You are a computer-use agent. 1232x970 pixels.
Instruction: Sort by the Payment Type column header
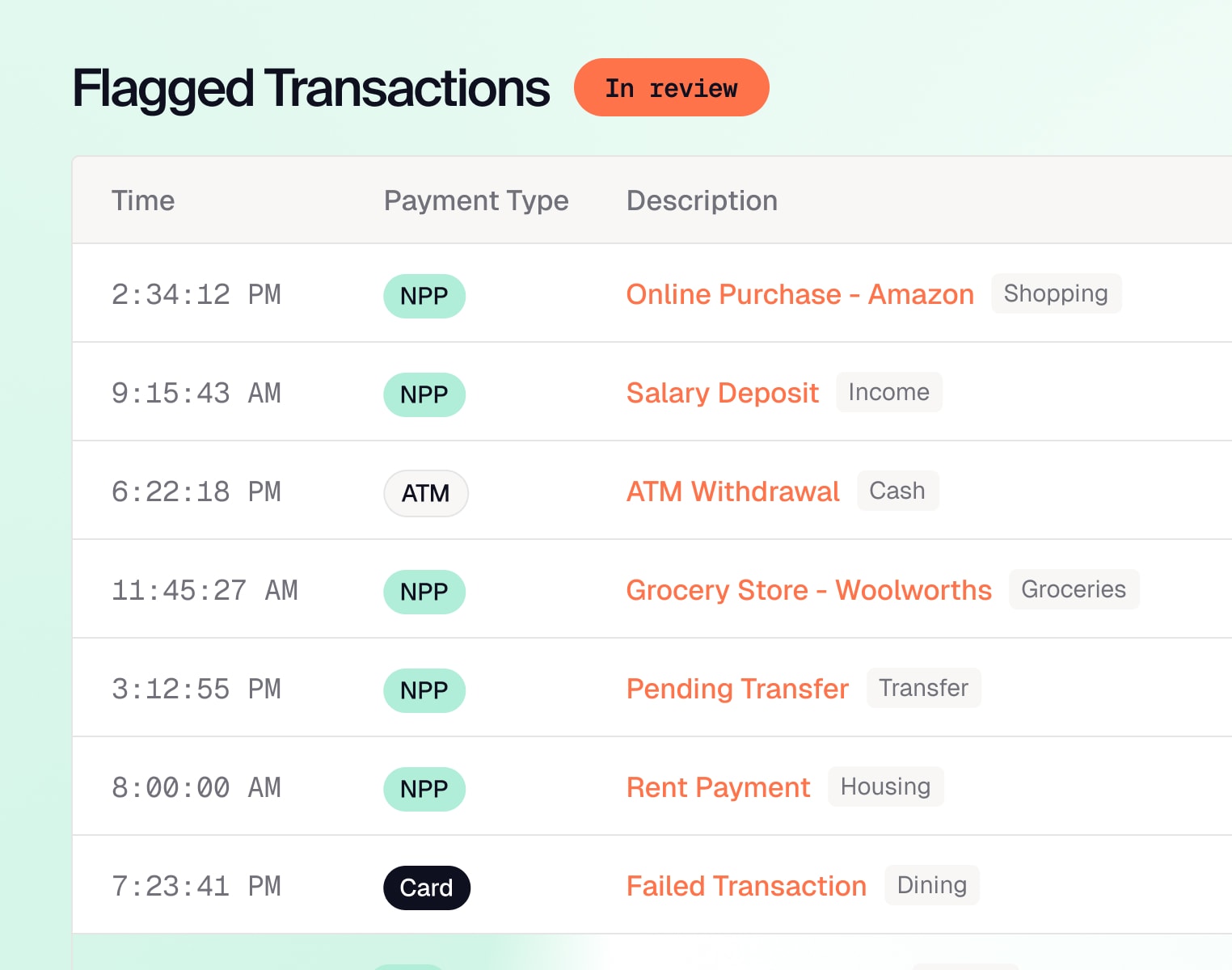[x=476, y=200]
